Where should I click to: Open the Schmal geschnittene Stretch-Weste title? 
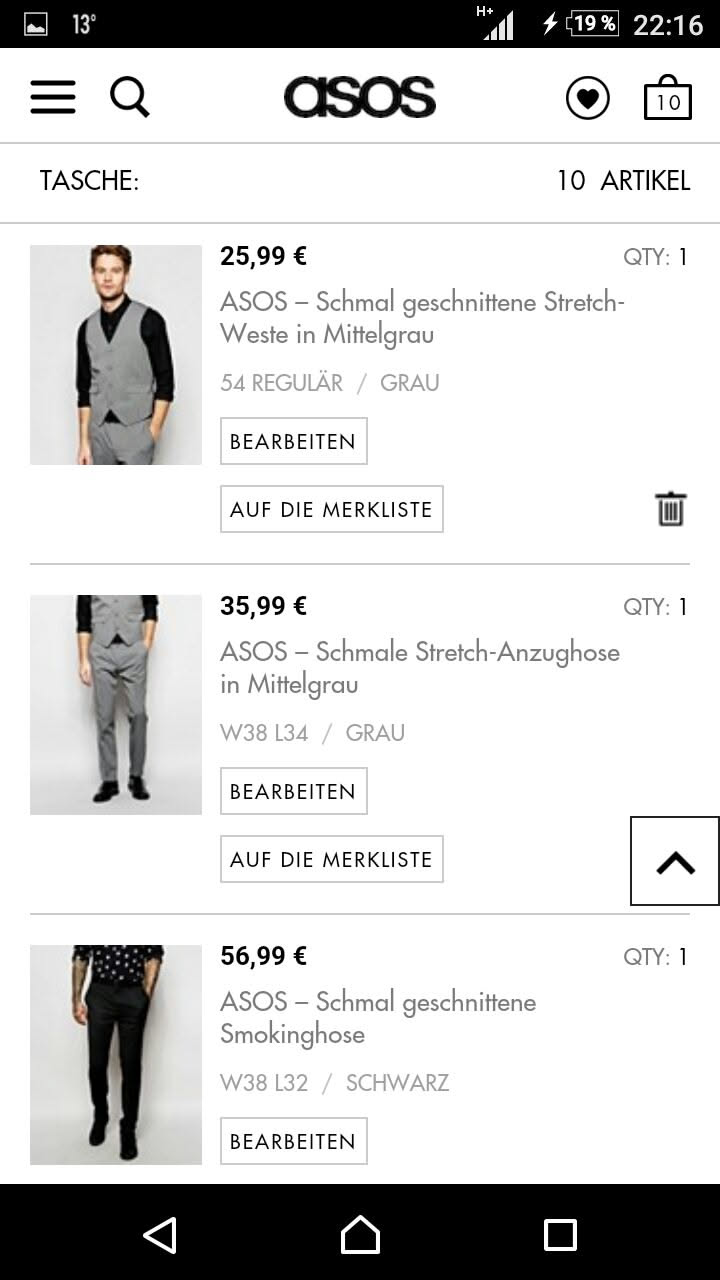pyautogui.click(x=421, y=317)
